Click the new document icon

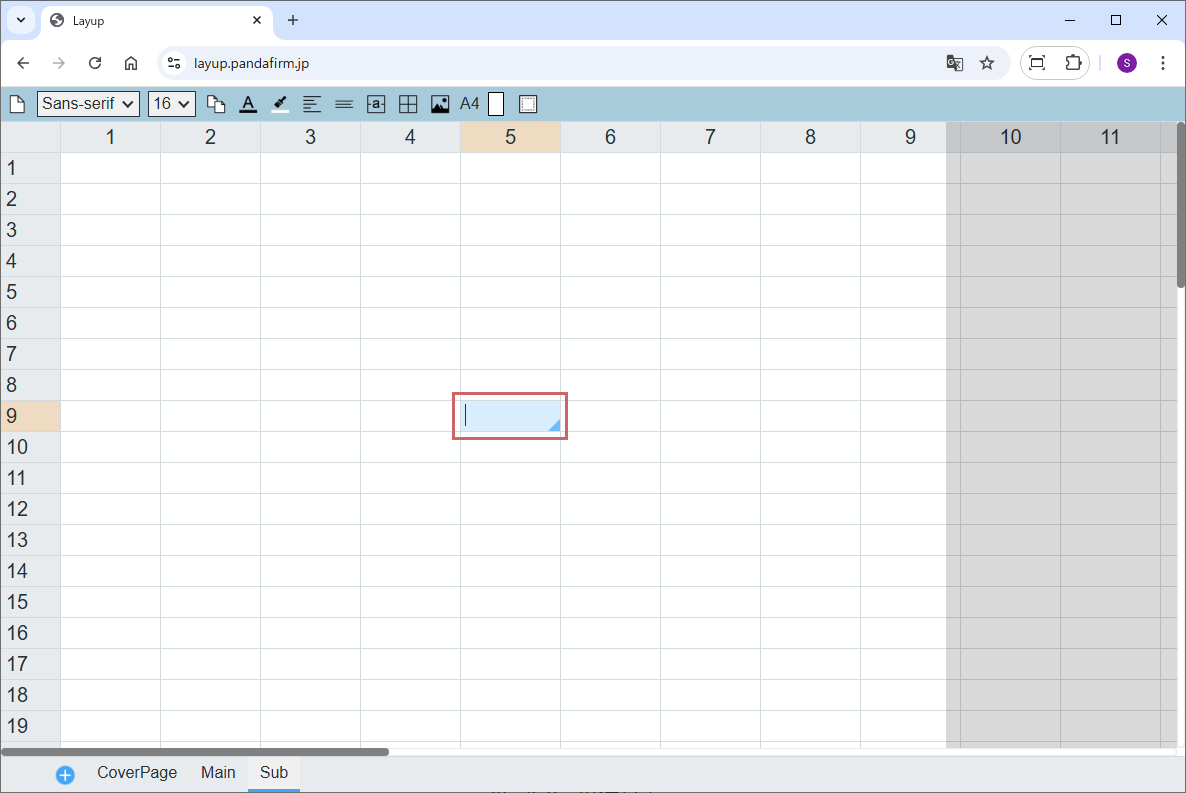17,104
